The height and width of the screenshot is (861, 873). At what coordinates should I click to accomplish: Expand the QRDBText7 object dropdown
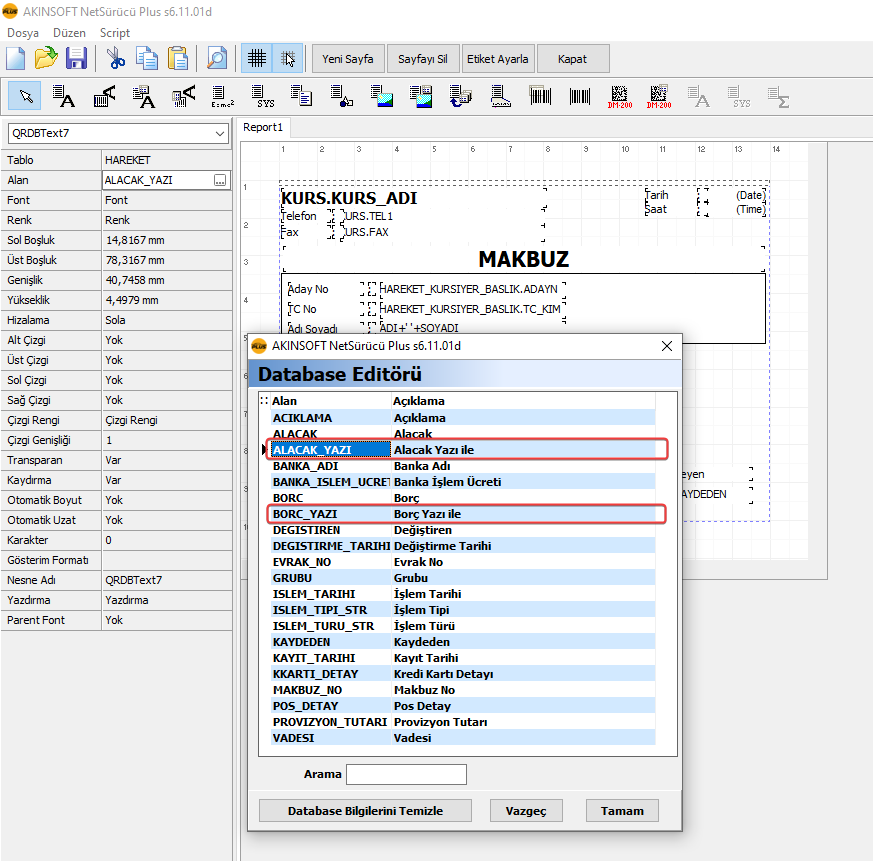coord(220,133)
